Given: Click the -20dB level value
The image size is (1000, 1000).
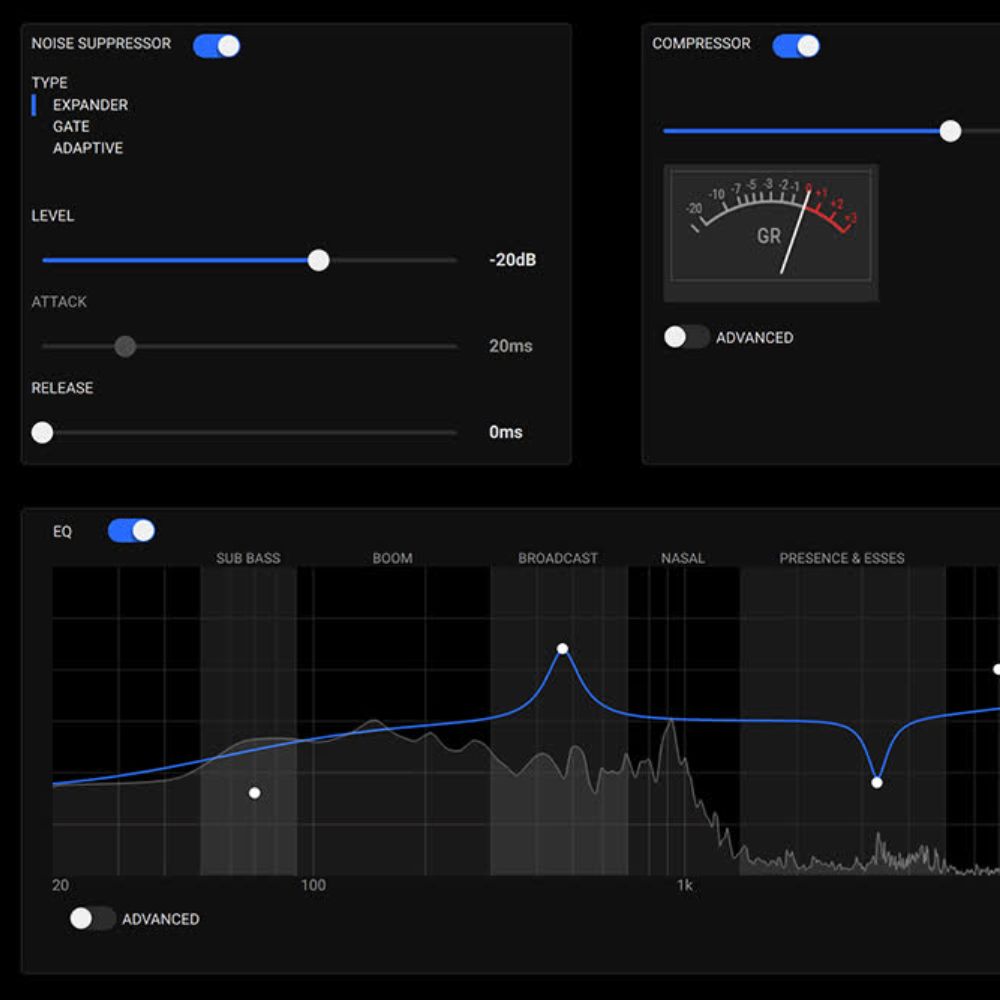Looking at the screenshot, I should pyautogui.click(x=512, y=260).
